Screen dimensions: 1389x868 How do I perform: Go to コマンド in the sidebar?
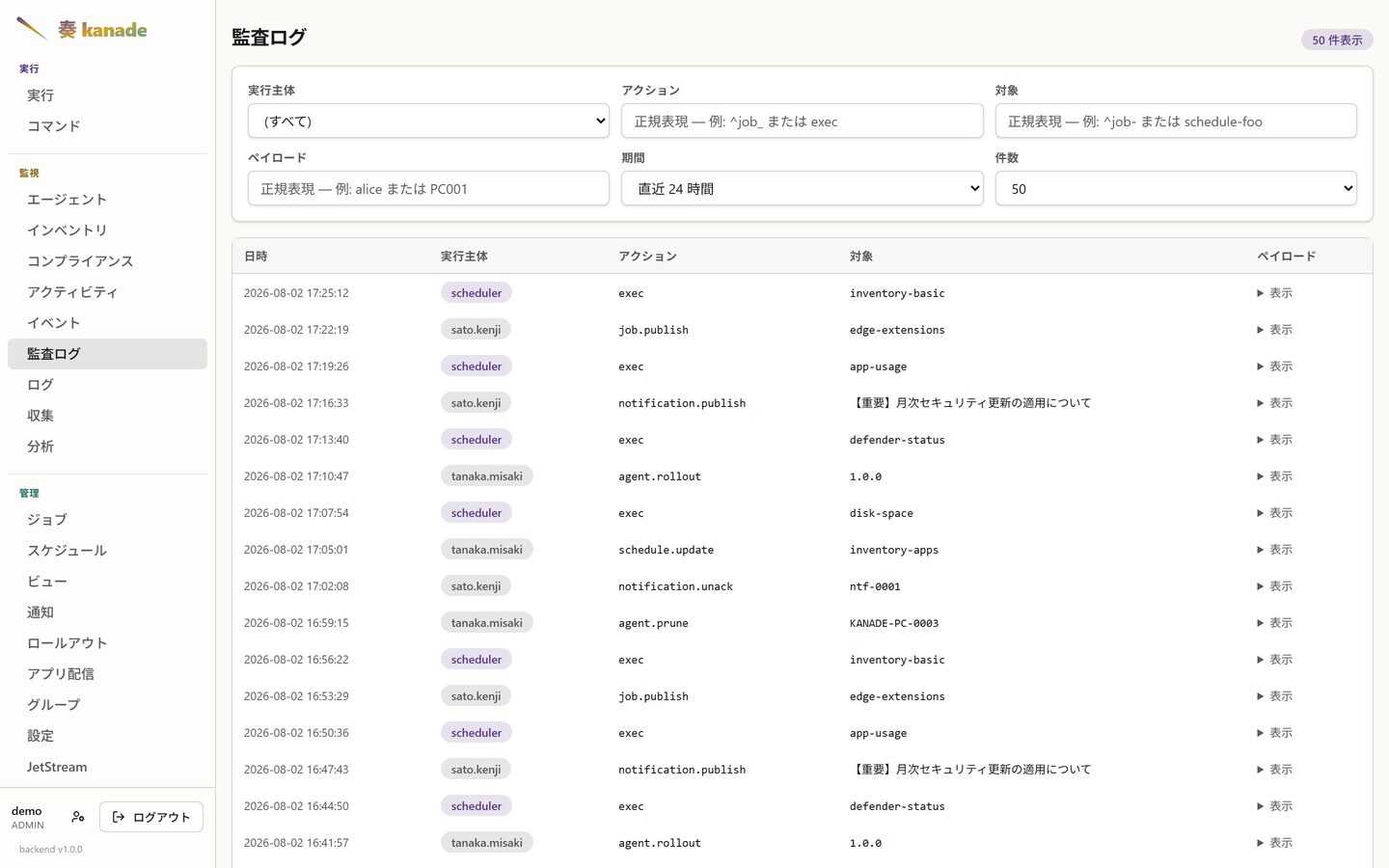(x=107, y=126)
